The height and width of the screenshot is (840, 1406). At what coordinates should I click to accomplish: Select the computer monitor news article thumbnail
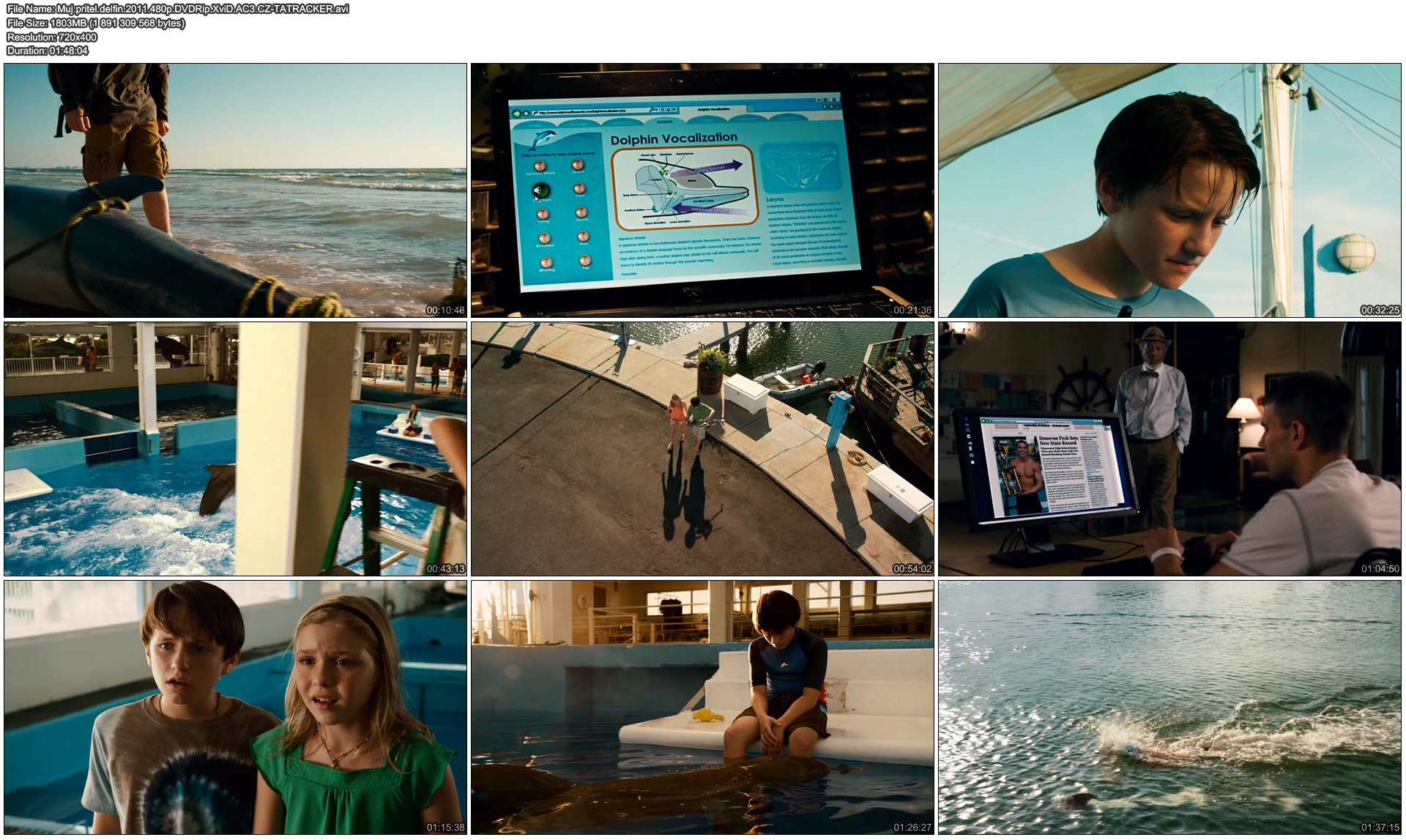1169,449
